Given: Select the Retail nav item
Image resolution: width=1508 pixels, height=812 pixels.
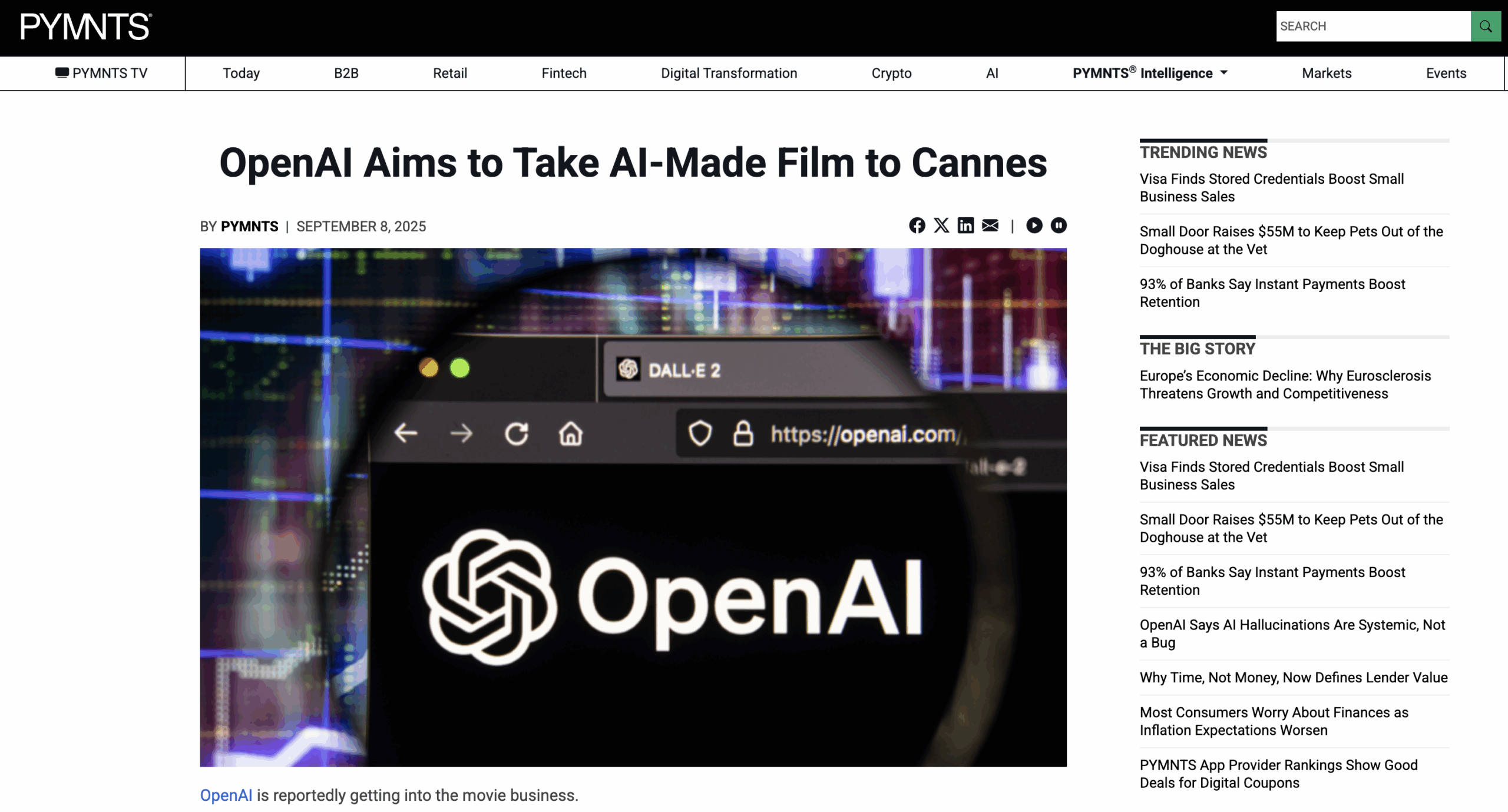Looking at the screenshot, I should [x=450, y=73].
